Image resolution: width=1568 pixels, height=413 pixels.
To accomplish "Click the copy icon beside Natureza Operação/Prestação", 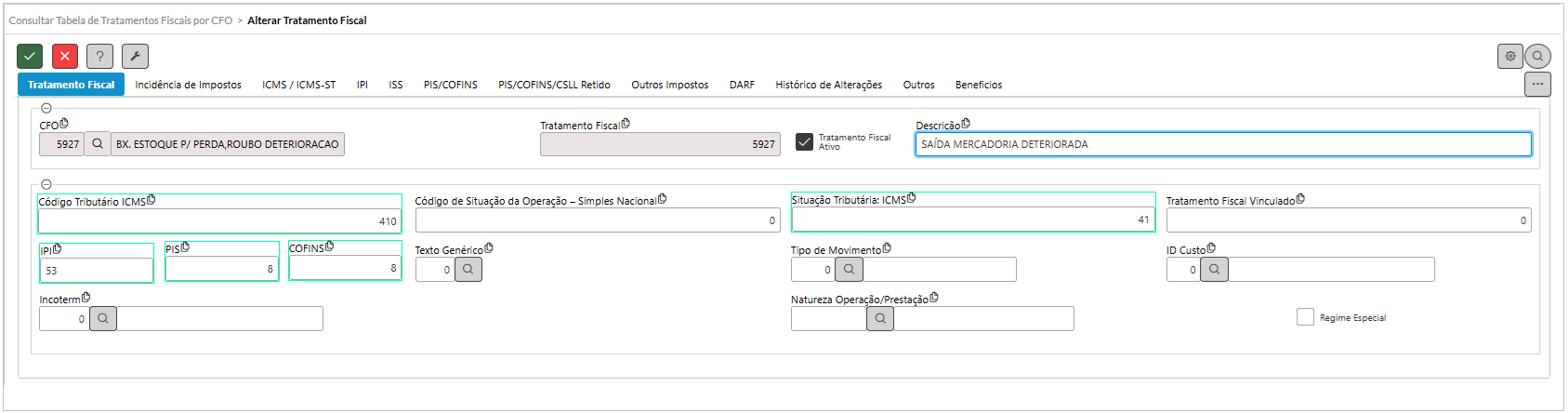I will click(934, 298).
